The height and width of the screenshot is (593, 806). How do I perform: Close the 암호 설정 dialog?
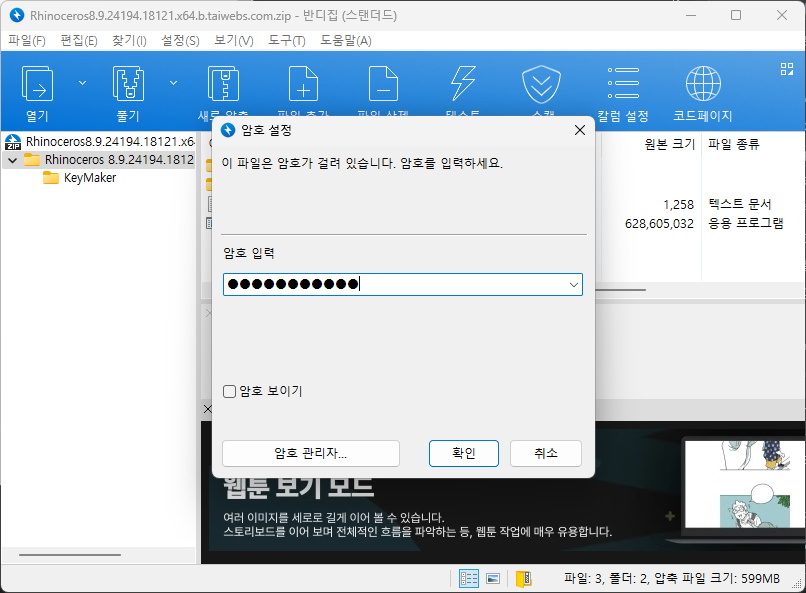(x=580, y=130)
